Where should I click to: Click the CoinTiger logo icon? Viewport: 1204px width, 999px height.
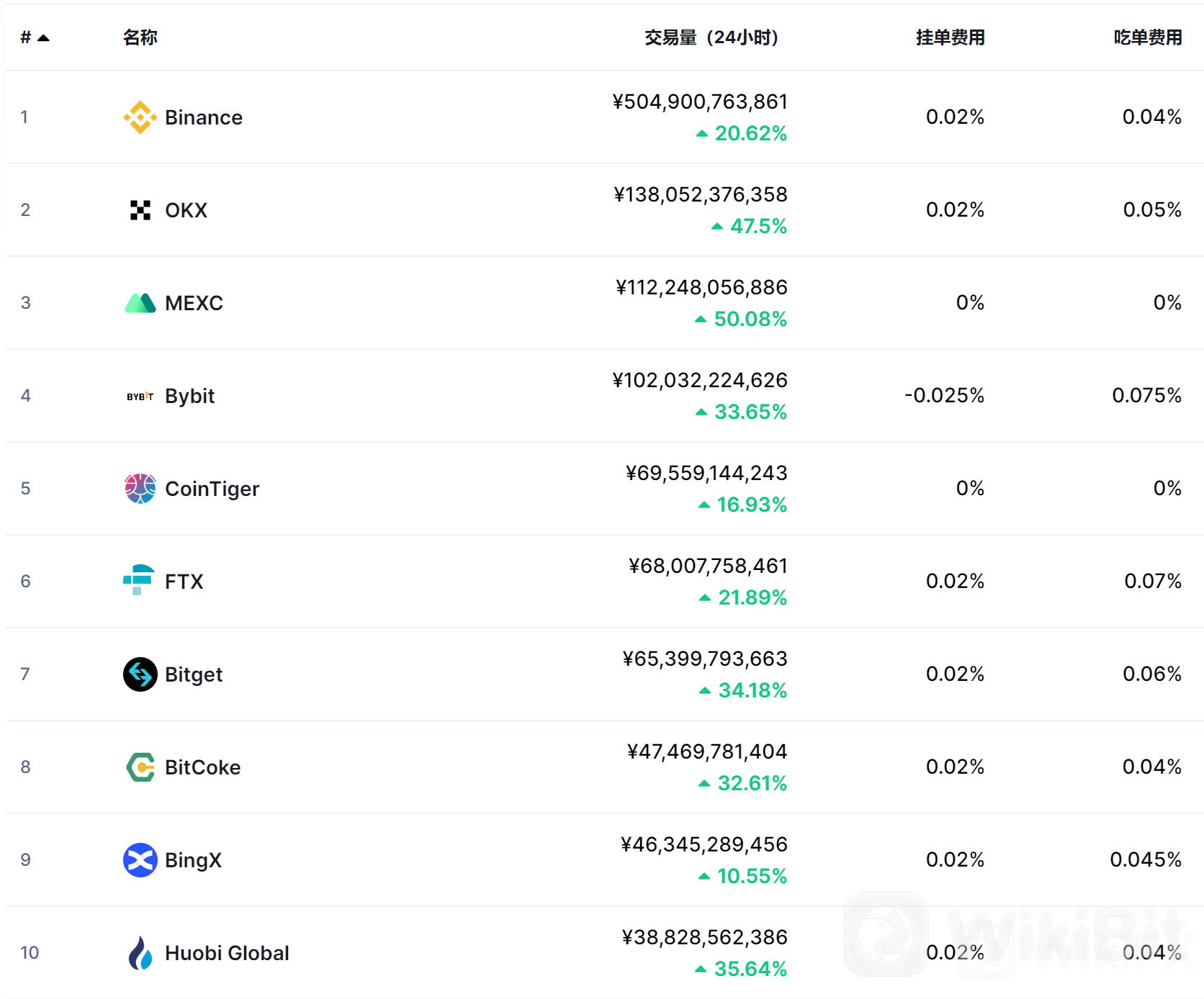tap(140, 489)
